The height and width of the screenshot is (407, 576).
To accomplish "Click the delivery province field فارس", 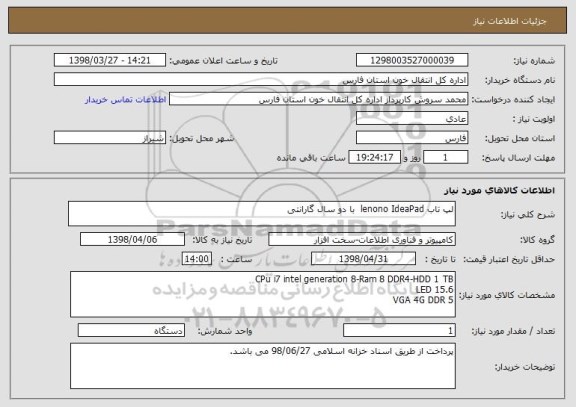I will click(x=412, y=138).
